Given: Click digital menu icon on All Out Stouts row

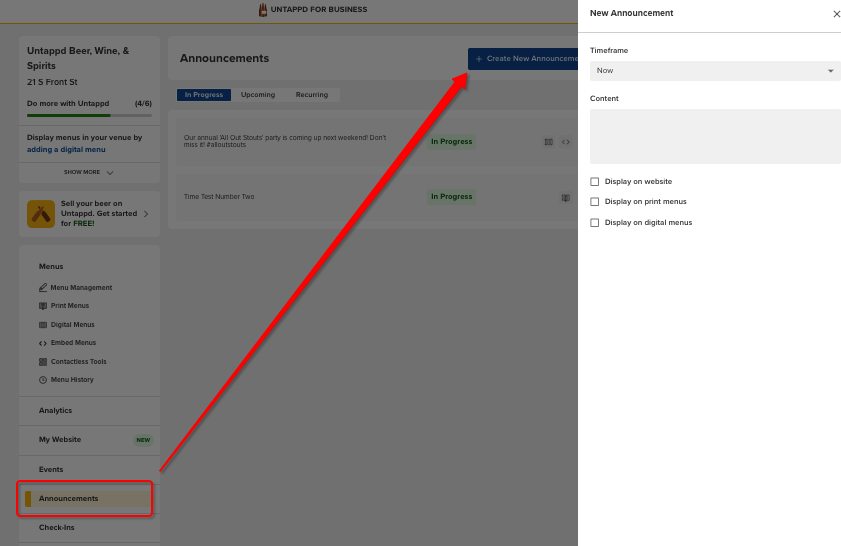Looking at the screenshot, I should point(549,142).
